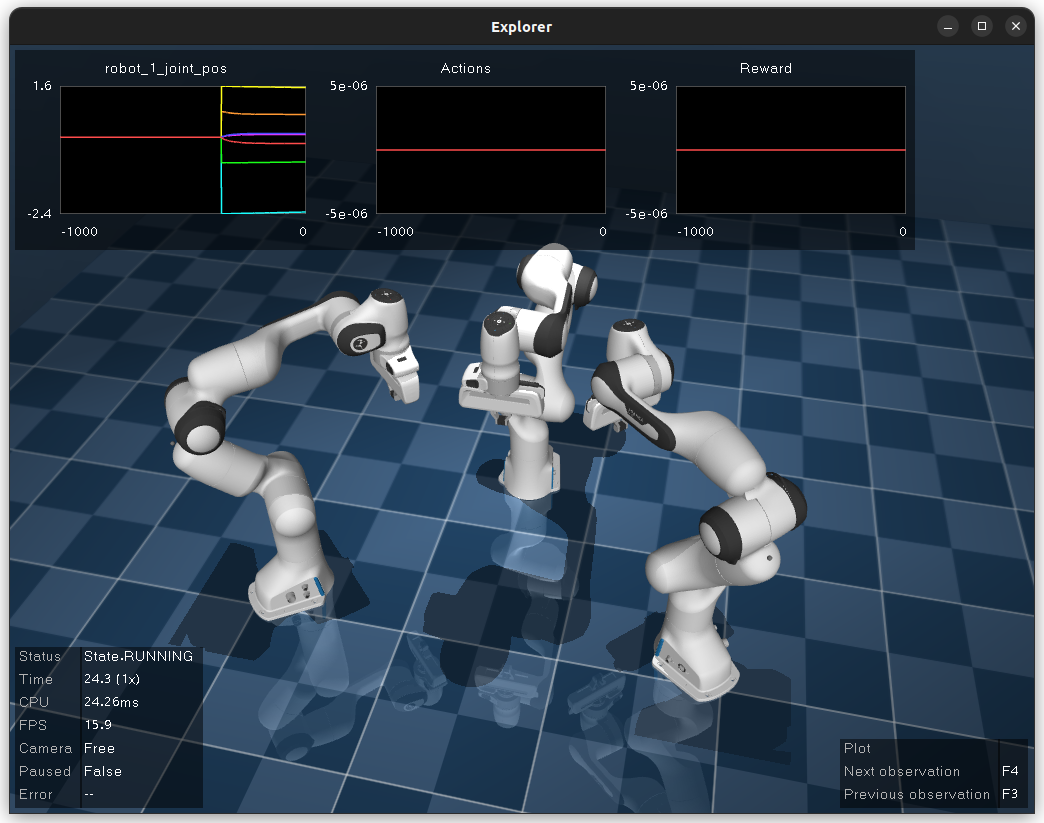The height and width of the screenshot is (823, 1044).
Task: Click the FPS value 15.9
Action: click(x=98, y=724)
